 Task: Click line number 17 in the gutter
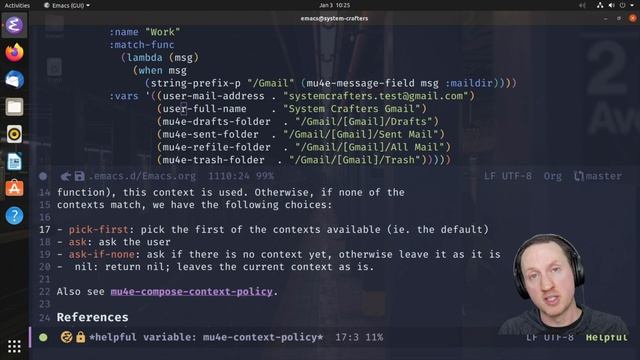[x=45, y=229]
